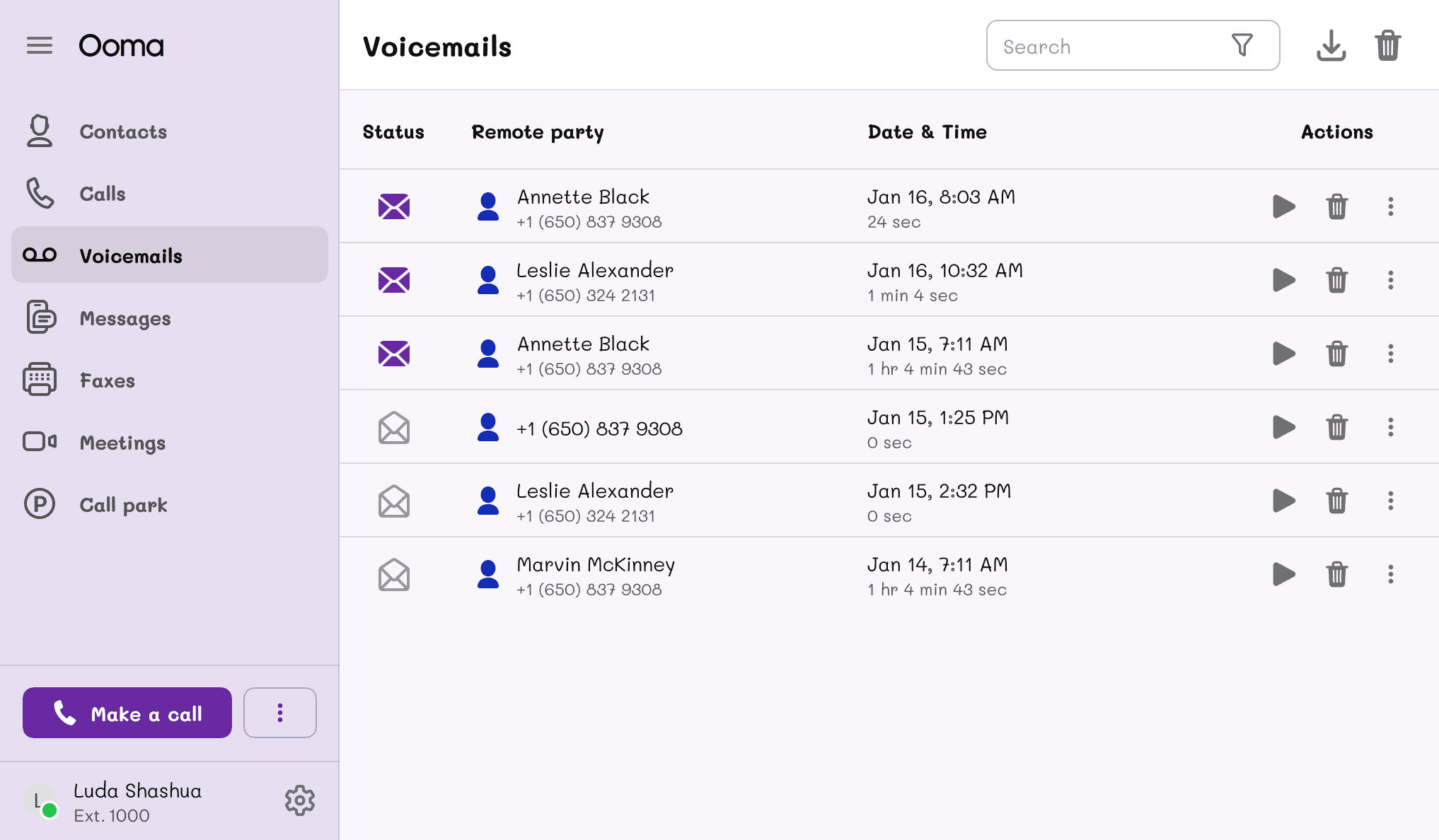Delete Leslie Alexander's Jan 16 voicemail

tap(1336, 280)
